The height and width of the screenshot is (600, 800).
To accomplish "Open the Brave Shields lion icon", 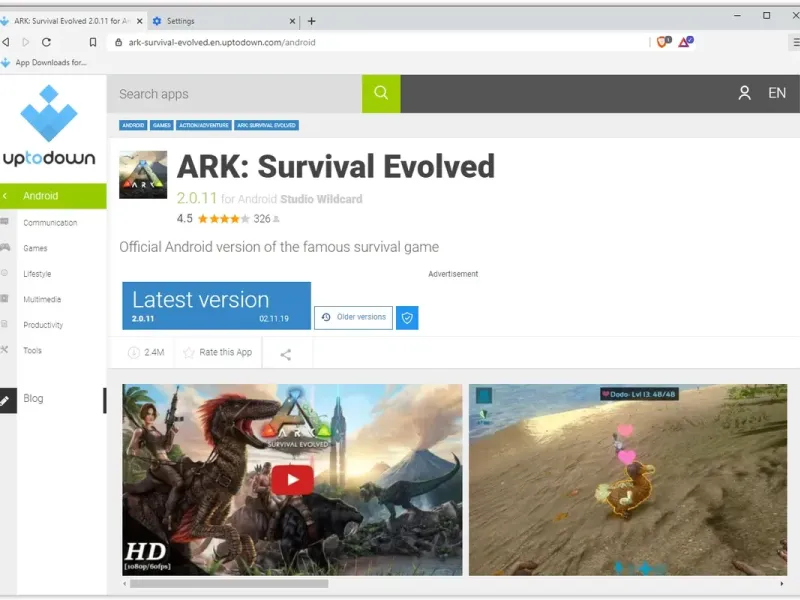I will (x=663, y=42).
